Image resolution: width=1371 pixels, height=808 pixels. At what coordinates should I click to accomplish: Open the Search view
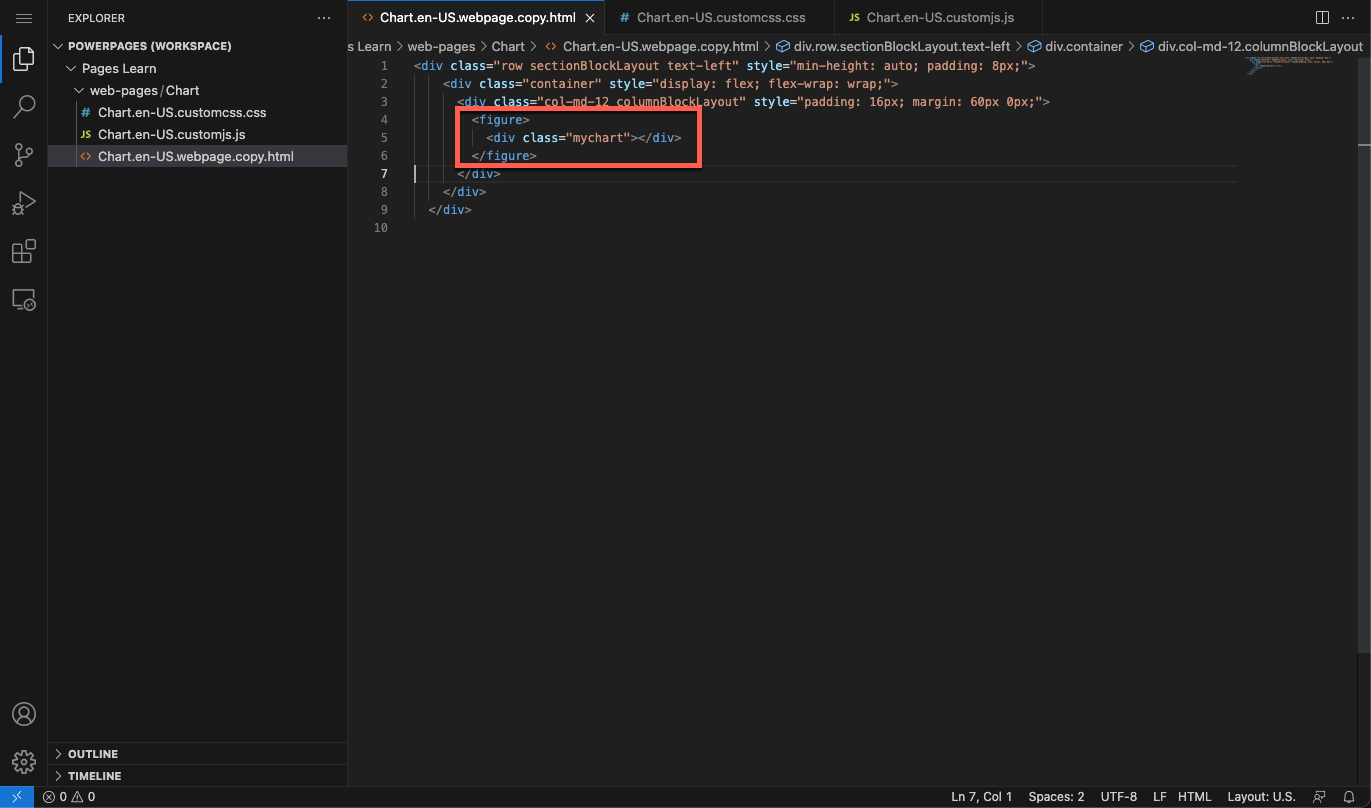pyautogui.click(x=24, y=107)
